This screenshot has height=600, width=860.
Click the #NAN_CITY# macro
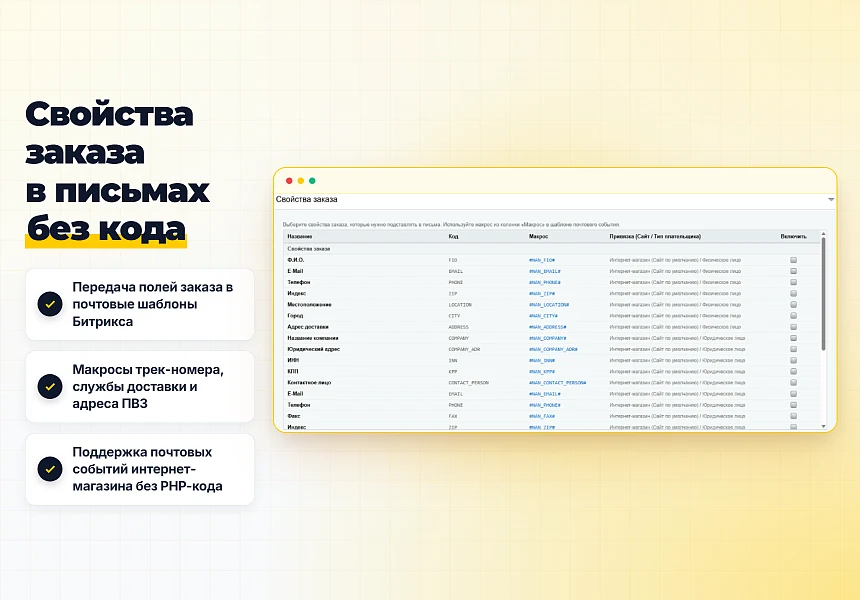pyautogui.click(x=544, y=316)
